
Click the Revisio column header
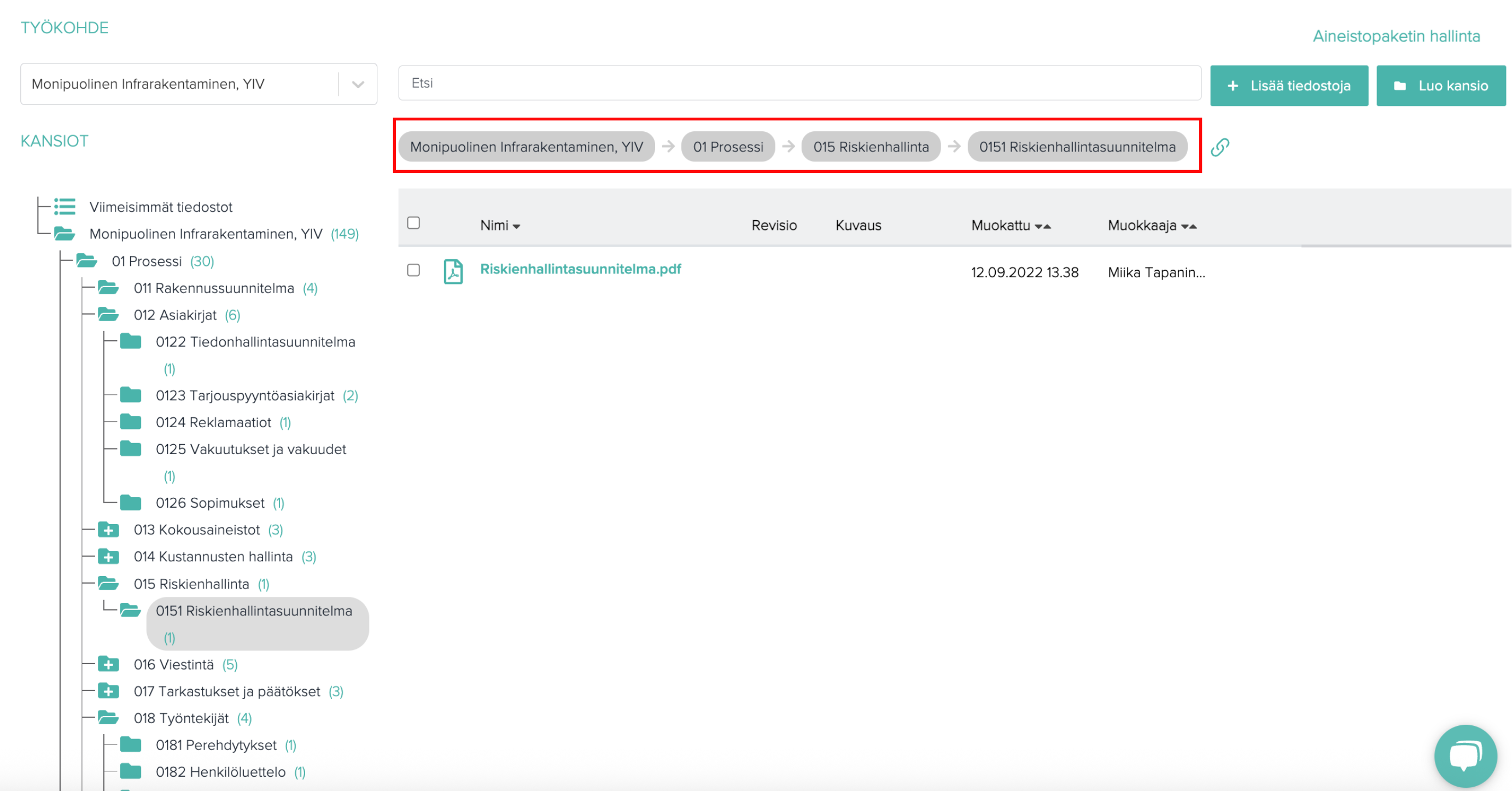(774, 225)
